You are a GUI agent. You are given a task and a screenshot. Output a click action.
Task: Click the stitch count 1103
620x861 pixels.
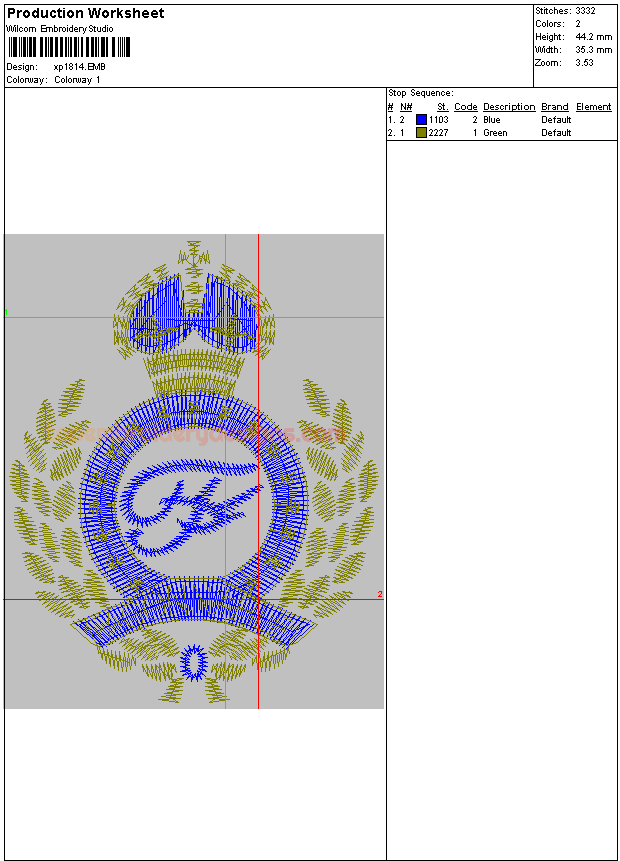pyautogui.click(x=439, y=120)
